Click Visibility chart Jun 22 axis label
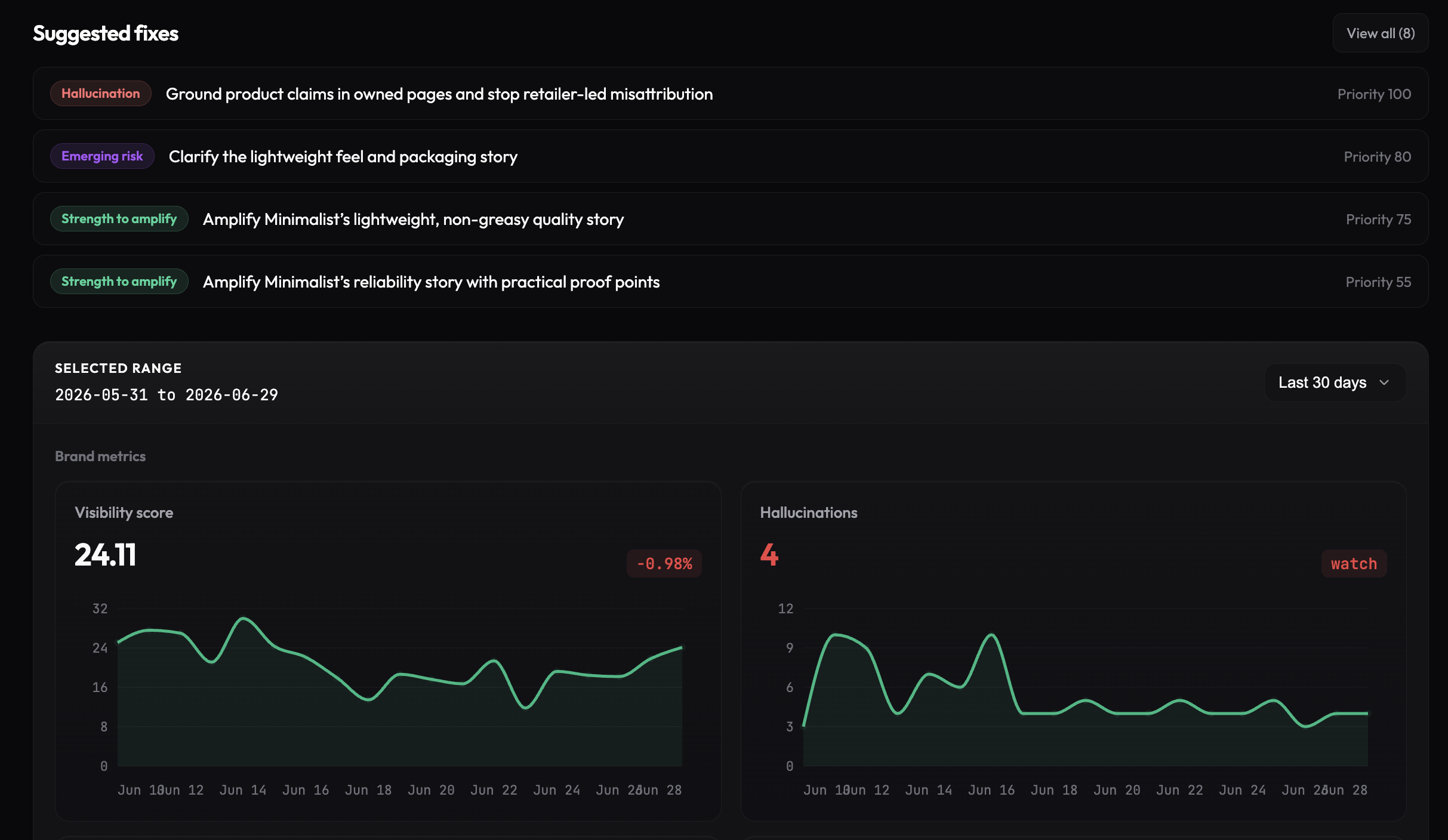The width and height of the screenshot is (1448, 840). pyautogui.click(x=494, y=790)
